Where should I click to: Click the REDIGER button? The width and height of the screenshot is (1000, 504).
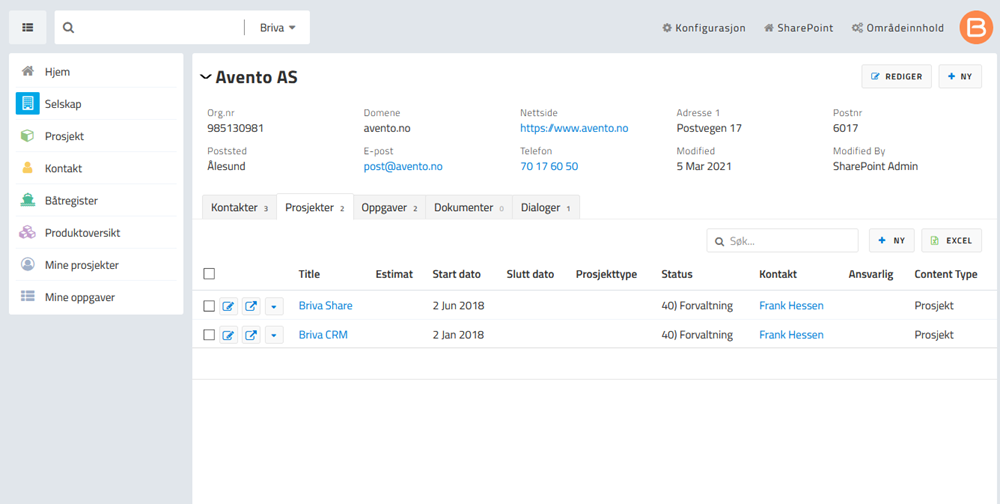pyautogui.click(x=896, y=77)
